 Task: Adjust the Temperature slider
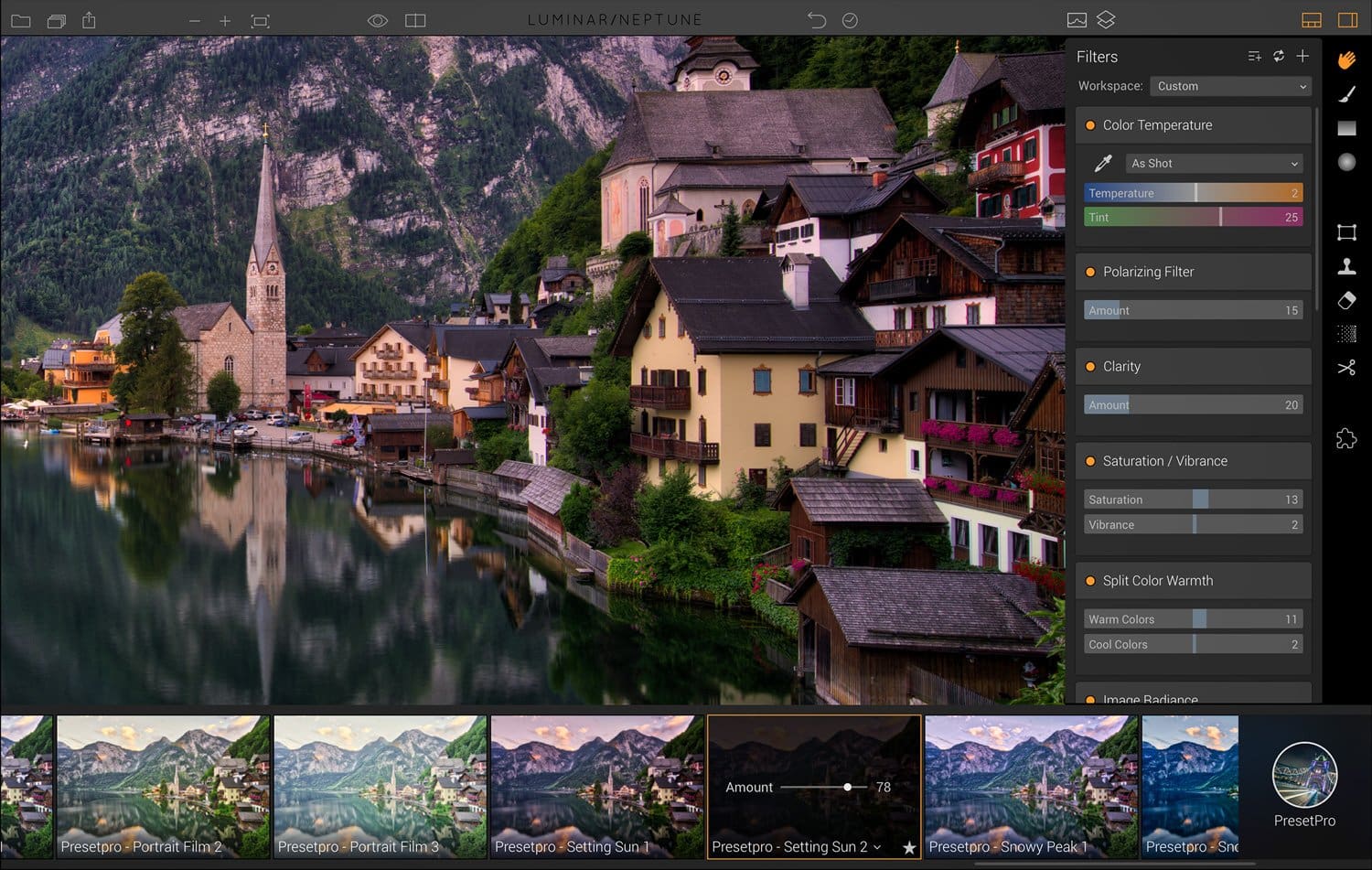pyautogui.click(x=1194, y=193)
